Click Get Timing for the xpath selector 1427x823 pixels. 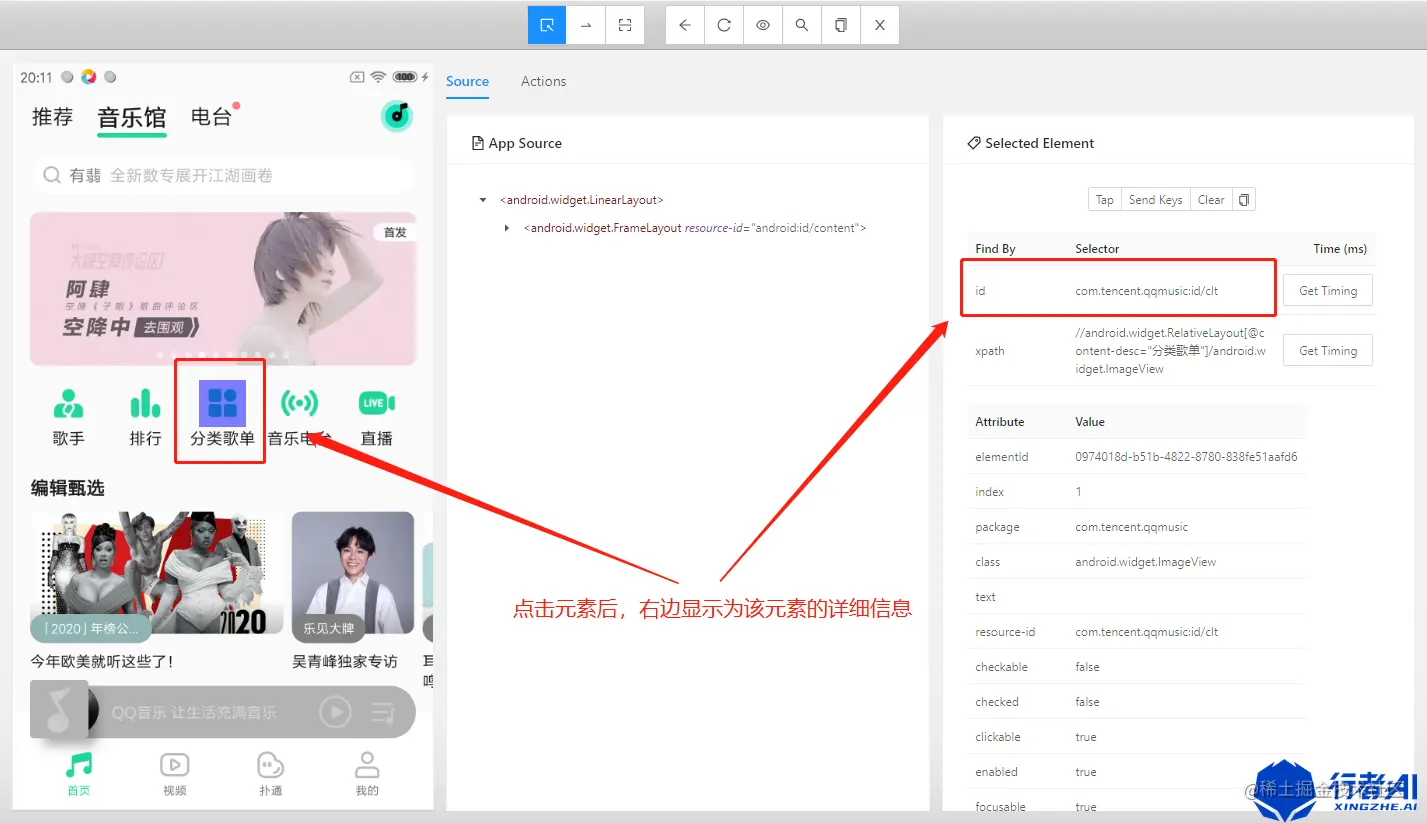tap(1328, 351)
